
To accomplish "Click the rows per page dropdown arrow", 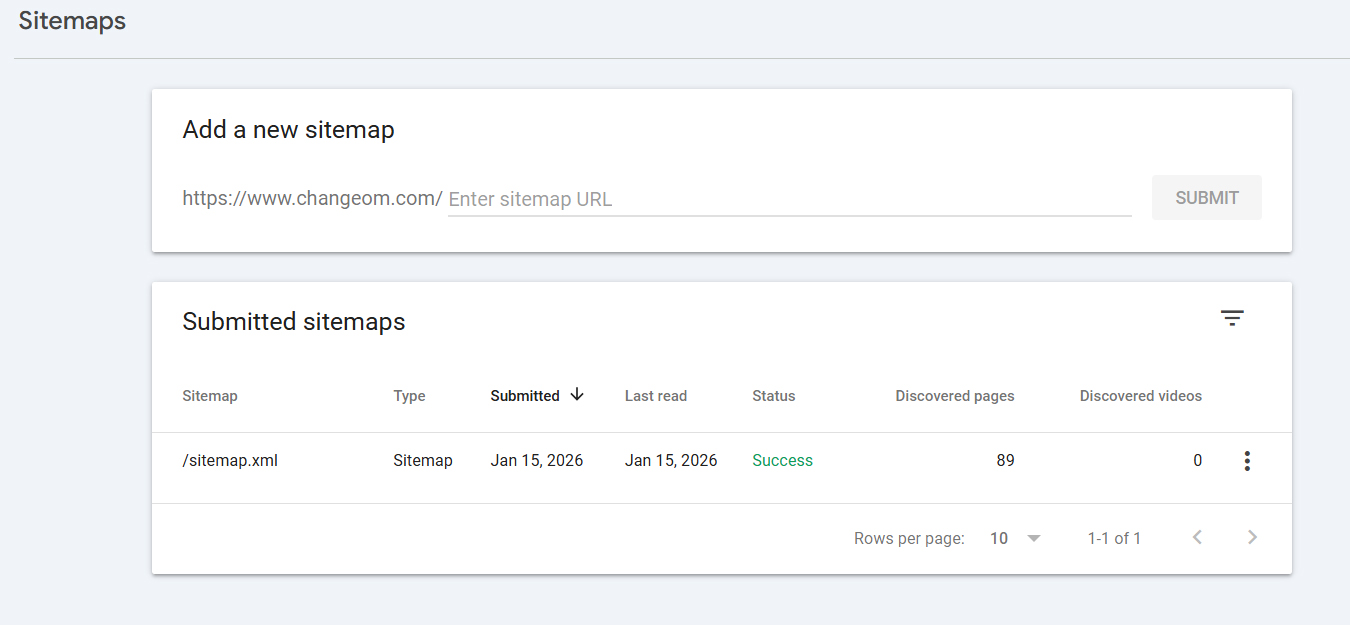I will pyautogui.click(x=1033, y=537).
